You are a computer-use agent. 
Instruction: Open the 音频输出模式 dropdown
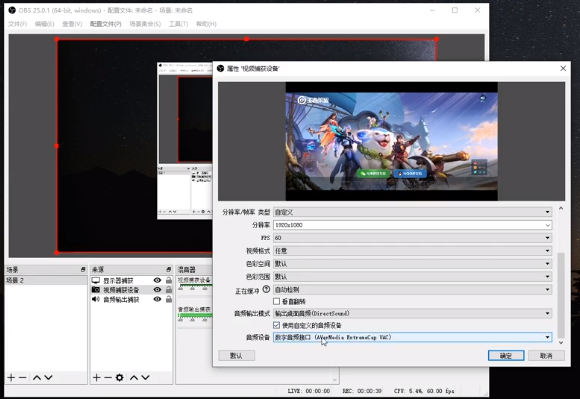tap(412, 313)
